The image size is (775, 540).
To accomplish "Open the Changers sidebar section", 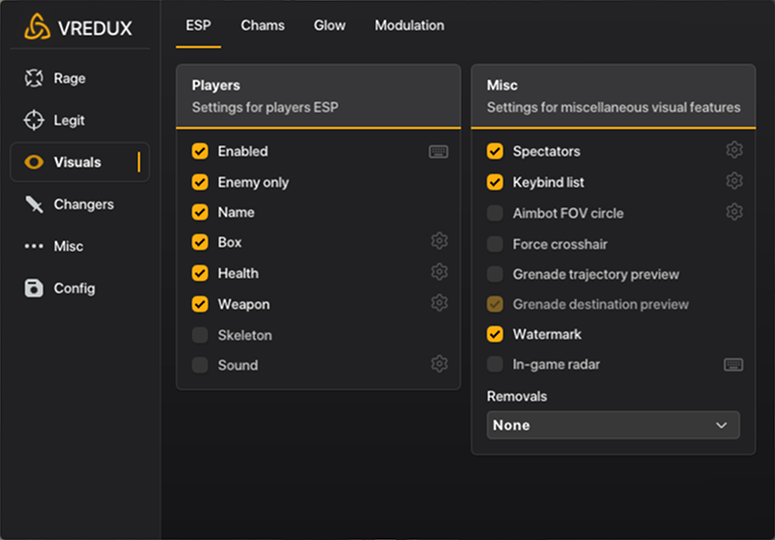I will tap(83, 204).
